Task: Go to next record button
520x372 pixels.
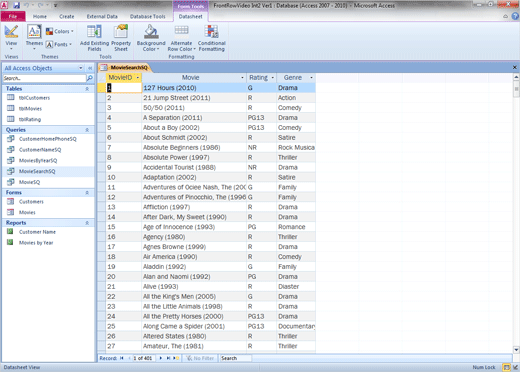Action: [x=161, y=358]
